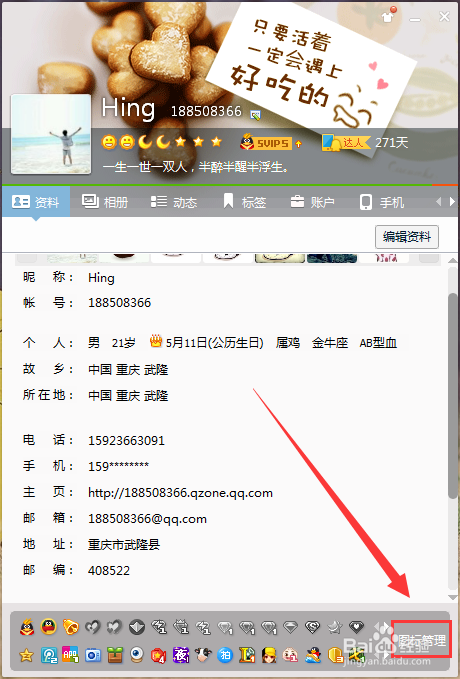Click the masked mobile 159********
Screen dimensions: 460x679
(118, 466)
